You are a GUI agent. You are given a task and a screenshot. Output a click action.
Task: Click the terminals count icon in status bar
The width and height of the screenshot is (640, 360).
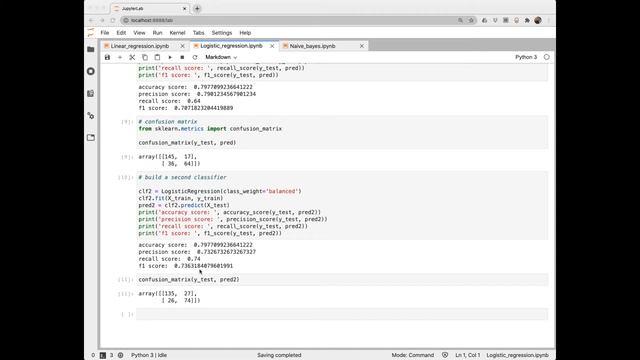click(102, 355)
